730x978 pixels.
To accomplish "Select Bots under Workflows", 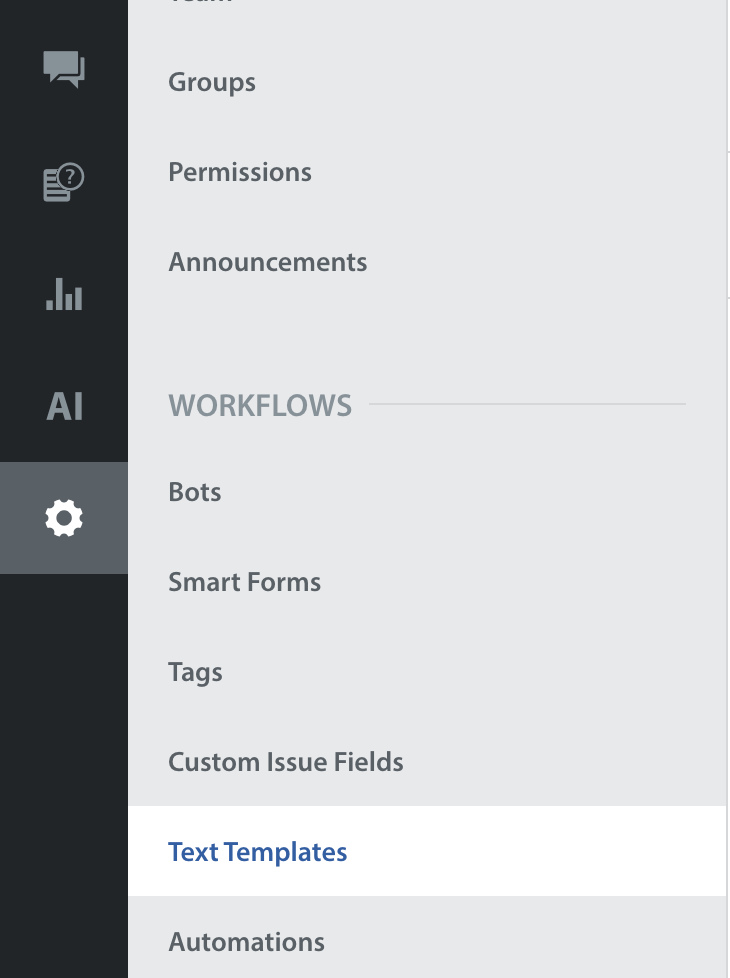I will point(195,492).
